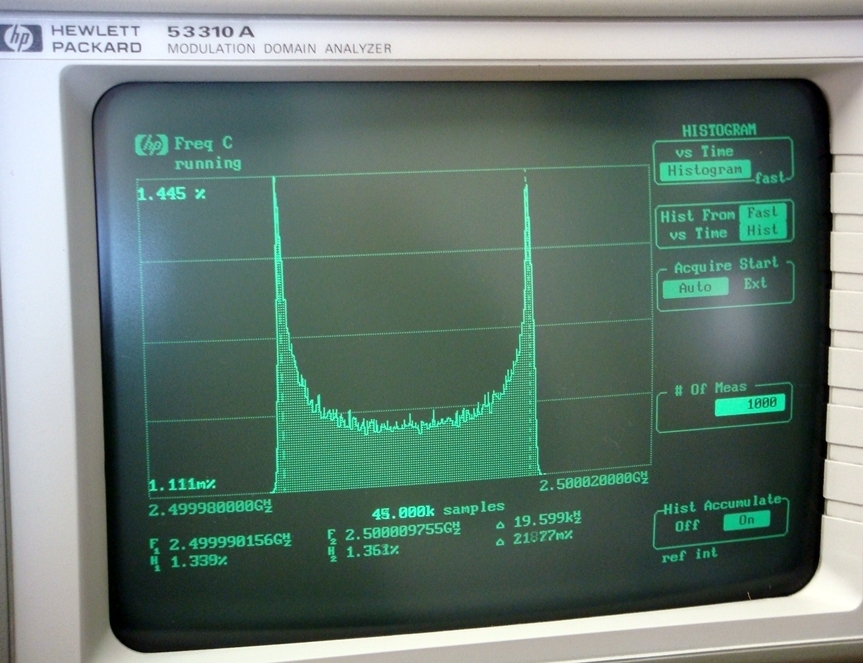Set Acquire Start to Ext
The height and width of the screenshot is (663, 863).
click(755, 284)
